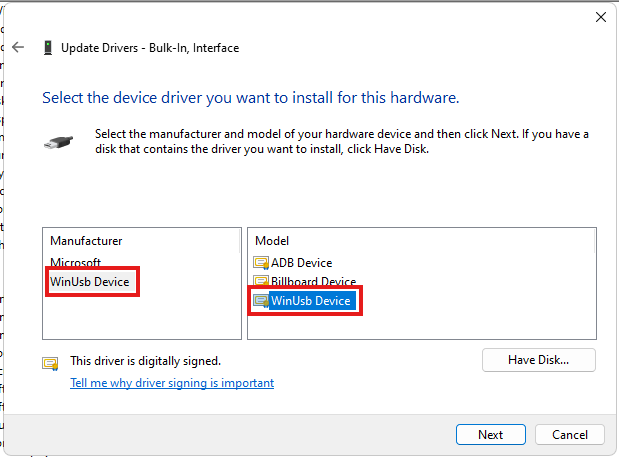Click the USB cable illustration icon
The image size is (619, 457).
point(58,142)
